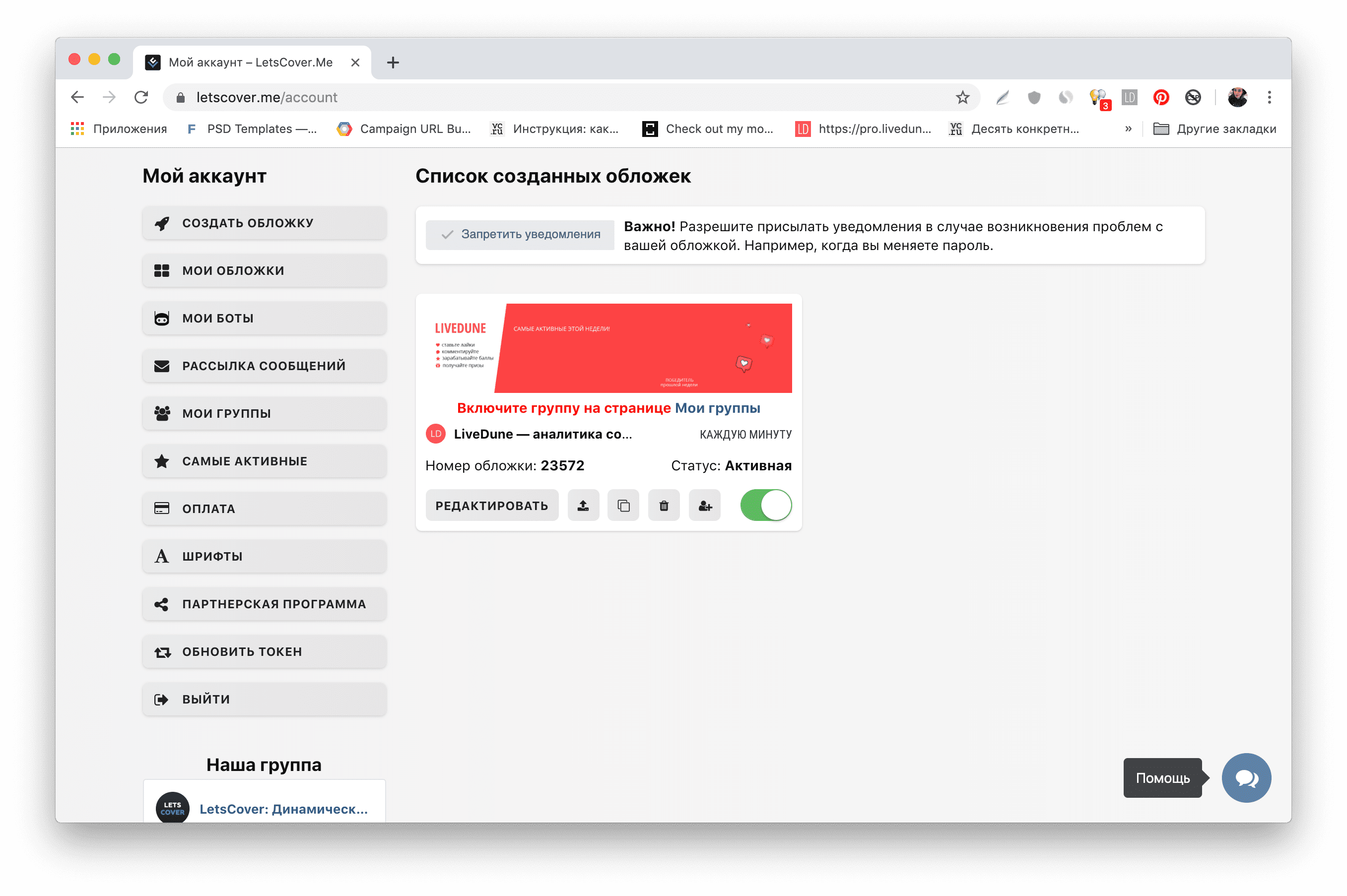
Task: Follow the blue Мои группы link
Action: (x=717, y=408)
